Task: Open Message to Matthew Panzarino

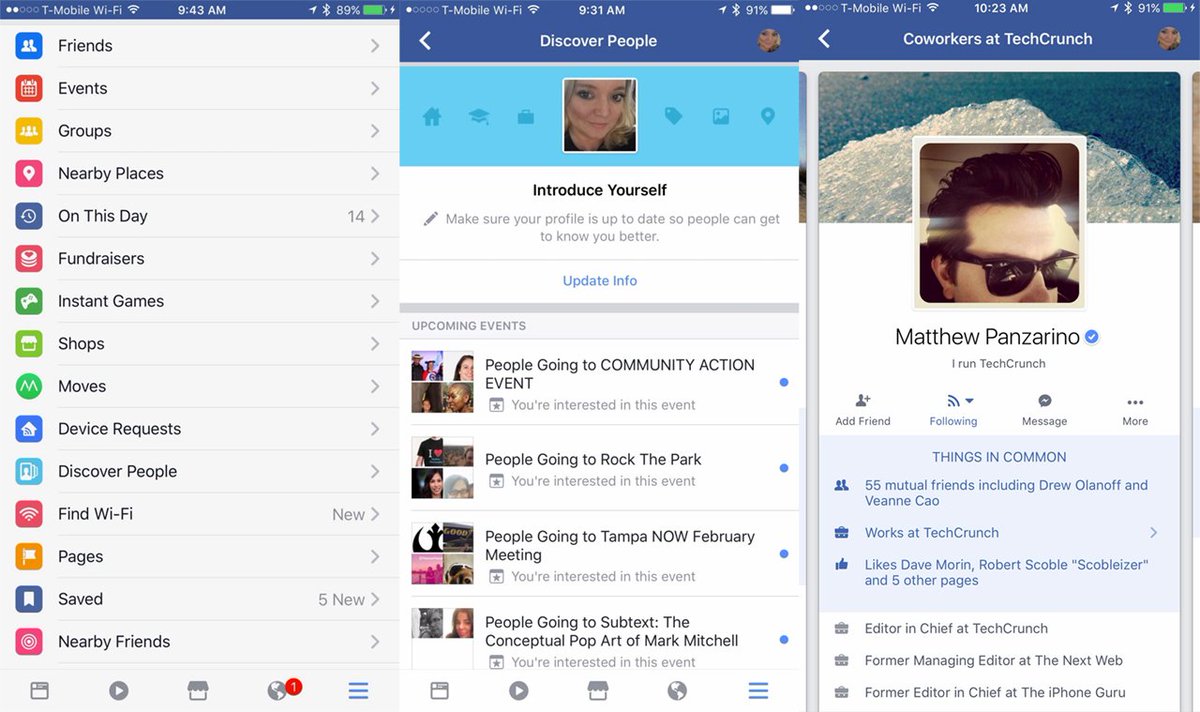Action: tap(1044, 410)
